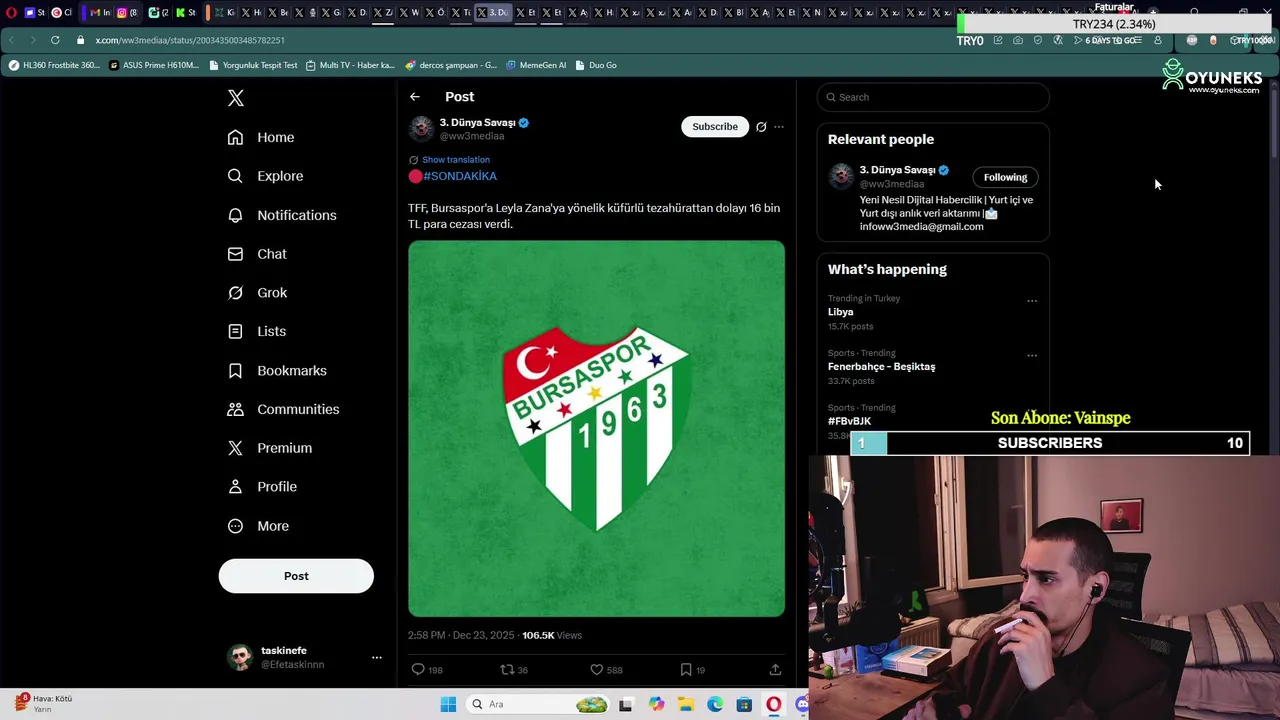Viewport: 1280px width, 720px height.
Task: Click the Subscribe button
Action: [x=715, y=127]
